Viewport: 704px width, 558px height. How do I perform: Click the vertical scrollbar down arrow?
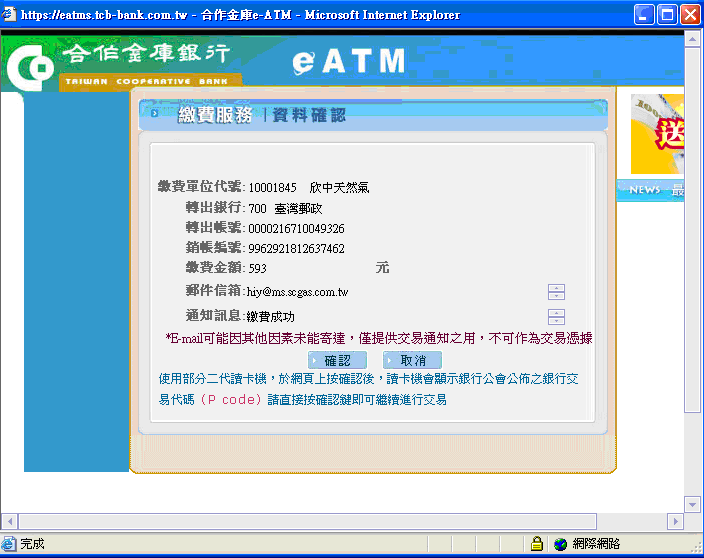692,504
